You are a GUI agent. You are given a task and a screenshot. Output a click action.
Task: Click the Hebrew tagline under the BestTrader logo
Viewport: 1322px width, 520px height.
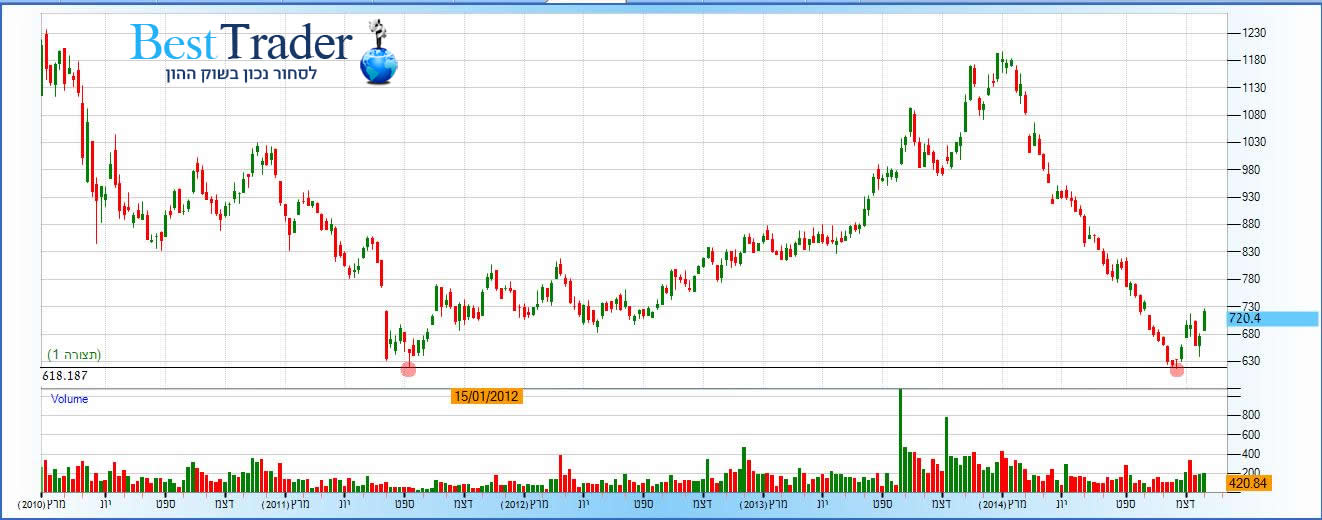point(240,76)
